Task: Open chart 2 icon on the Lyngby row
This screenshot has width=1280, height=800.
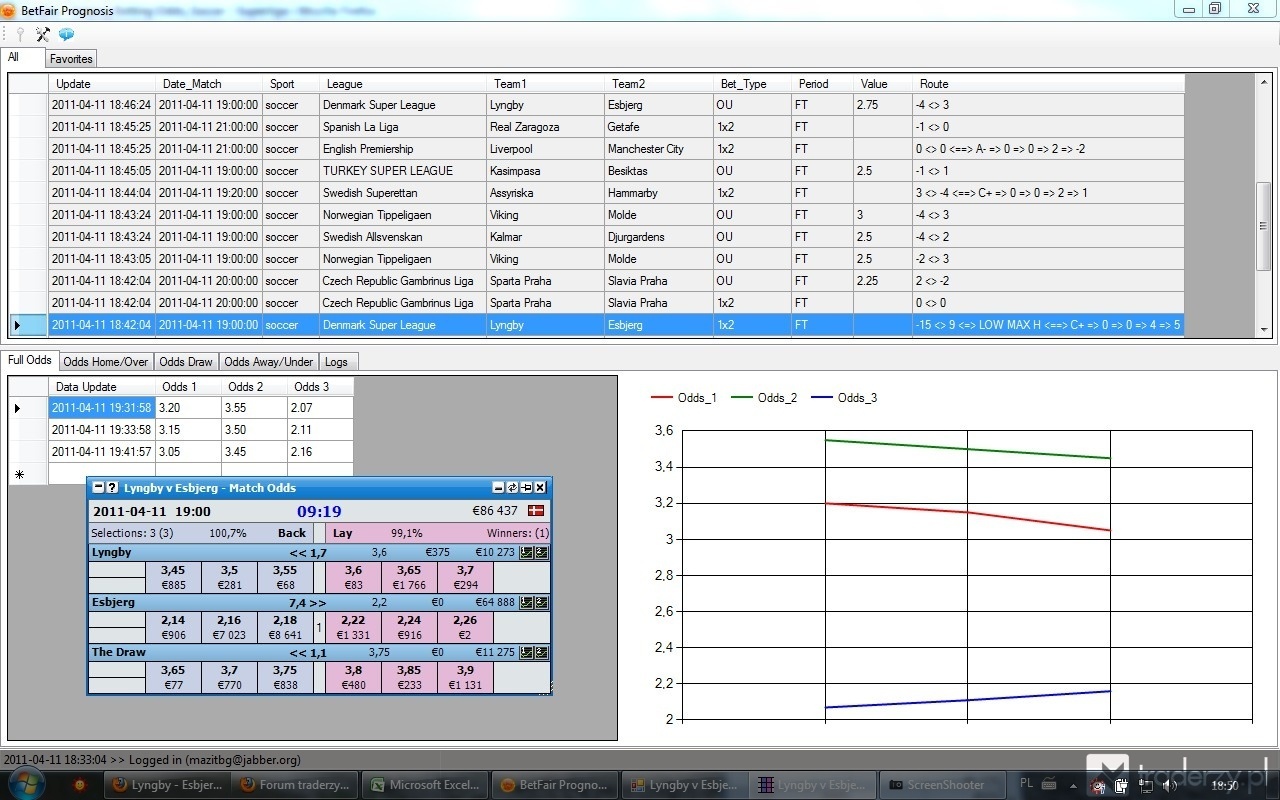Action: [x=541, y=552]
